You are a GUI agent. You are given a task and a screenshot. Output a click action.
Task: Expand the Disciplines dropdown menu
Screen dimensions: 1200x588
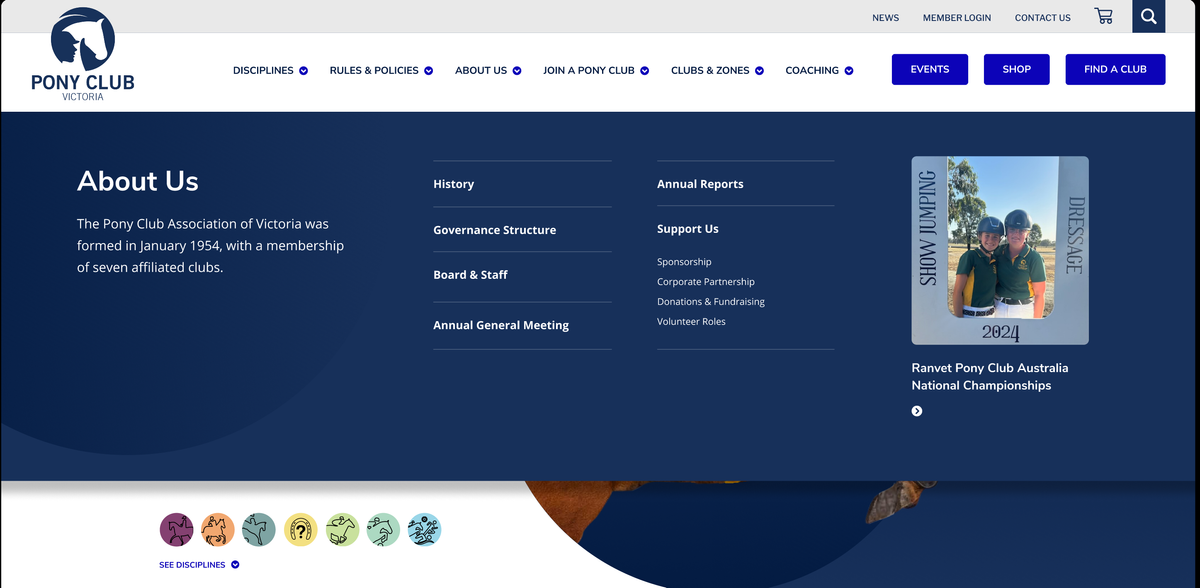tap(270, 70)
